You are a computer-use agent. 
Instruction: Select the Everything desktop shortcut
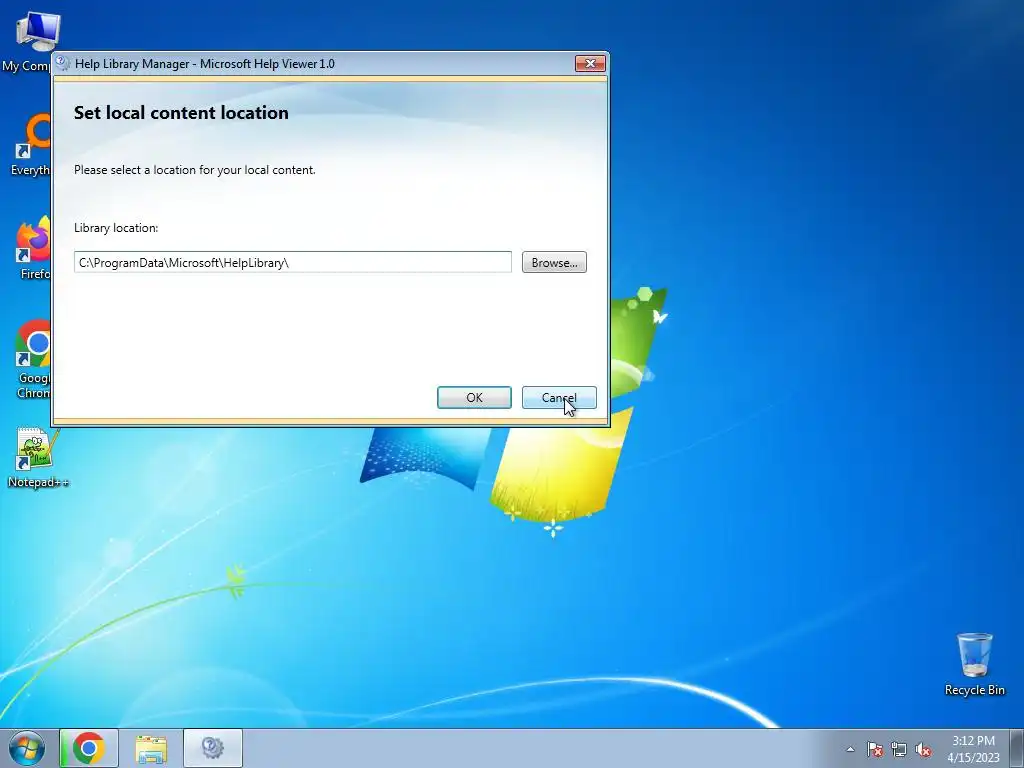click(x=29, y=145)
